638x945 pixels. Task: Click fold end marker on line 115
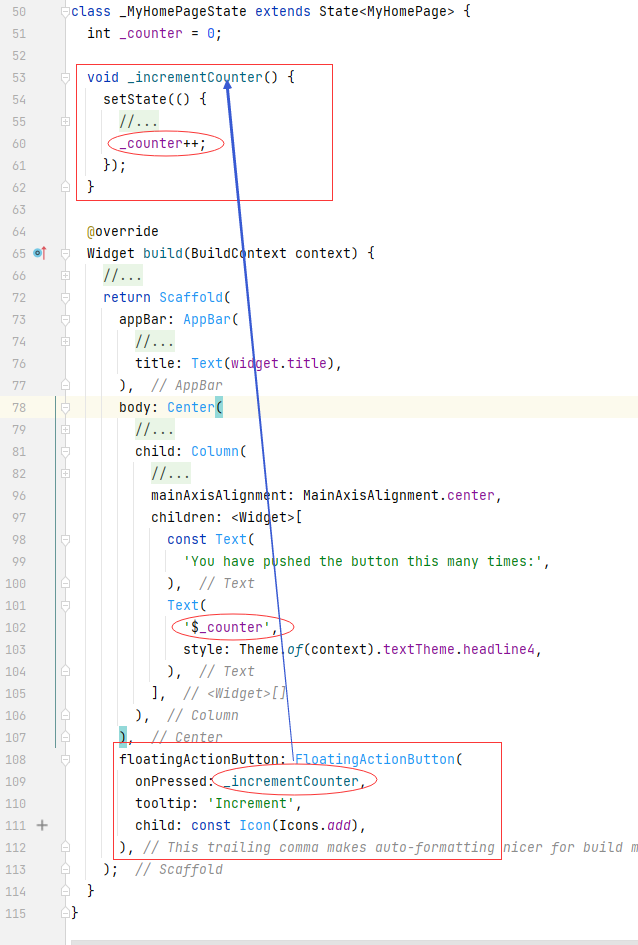coord(65,913)
